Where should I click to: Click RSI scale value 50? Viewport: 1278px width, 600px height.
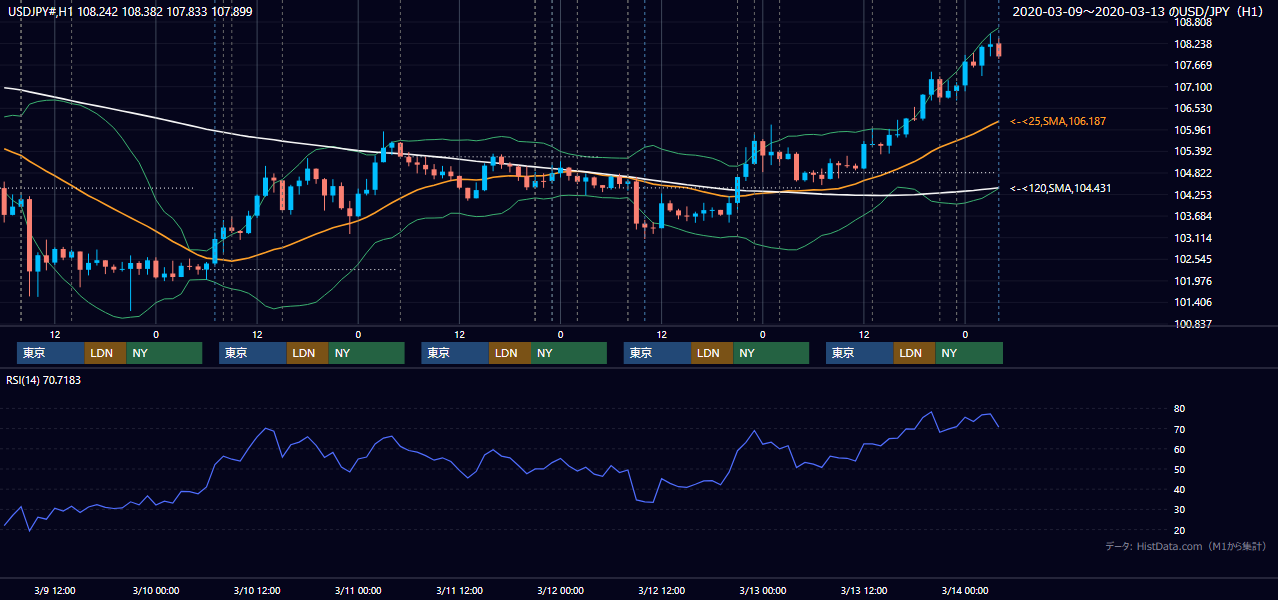click(1180, 469)
